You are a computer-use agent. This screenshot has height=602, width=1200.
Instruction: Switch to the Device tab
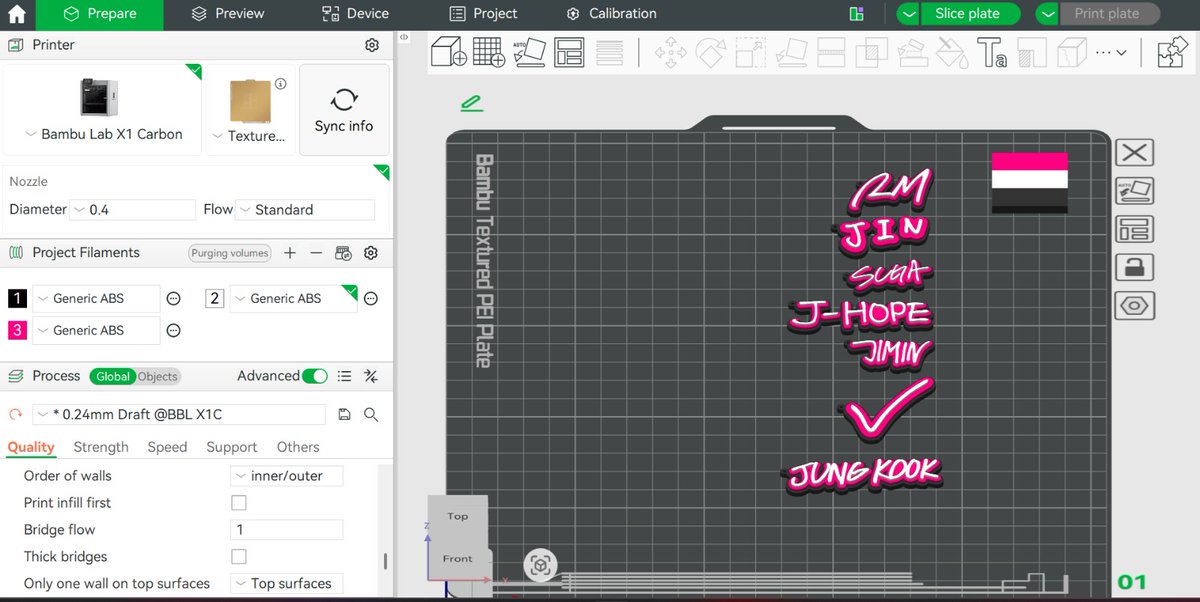pos(355,14)
